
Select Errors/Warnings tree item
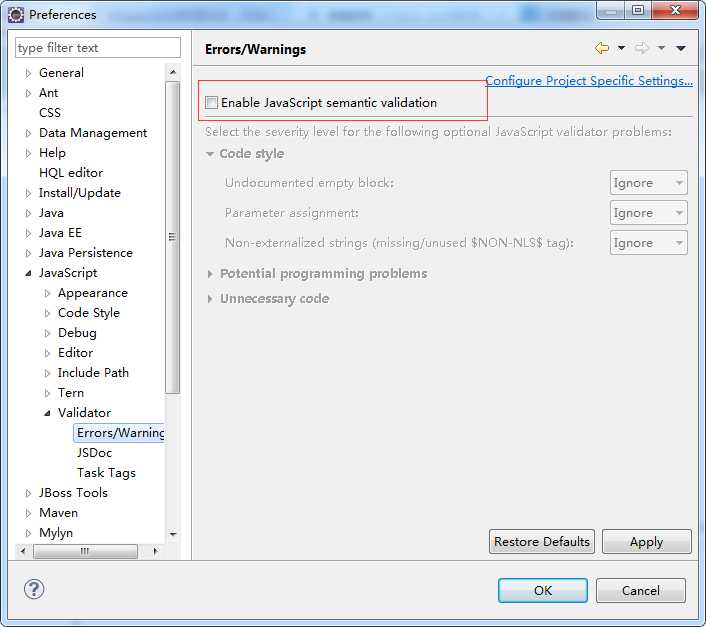coord(120,433)
